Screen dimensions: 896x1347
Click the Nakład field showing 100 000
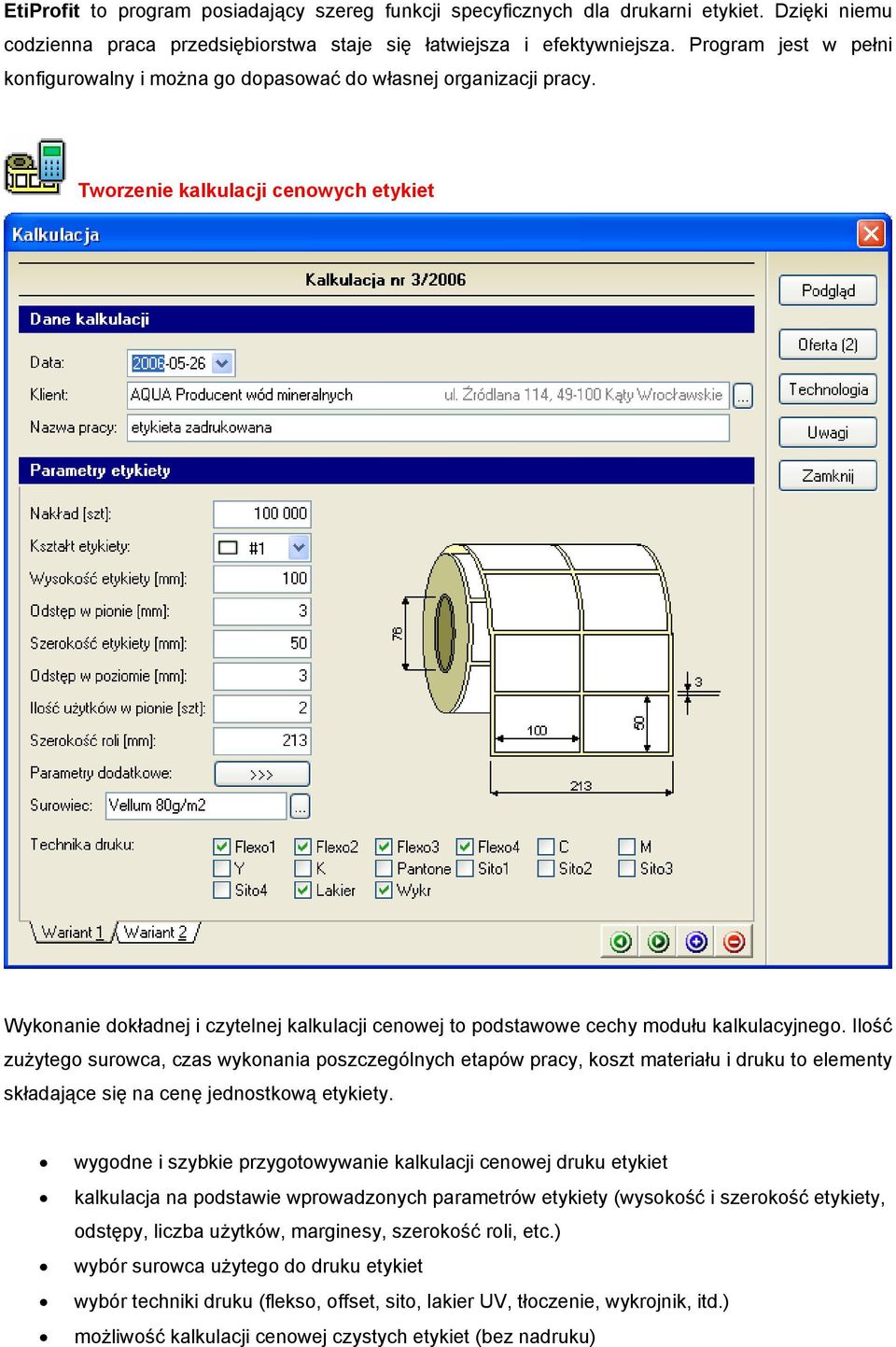tap(262, 513)
